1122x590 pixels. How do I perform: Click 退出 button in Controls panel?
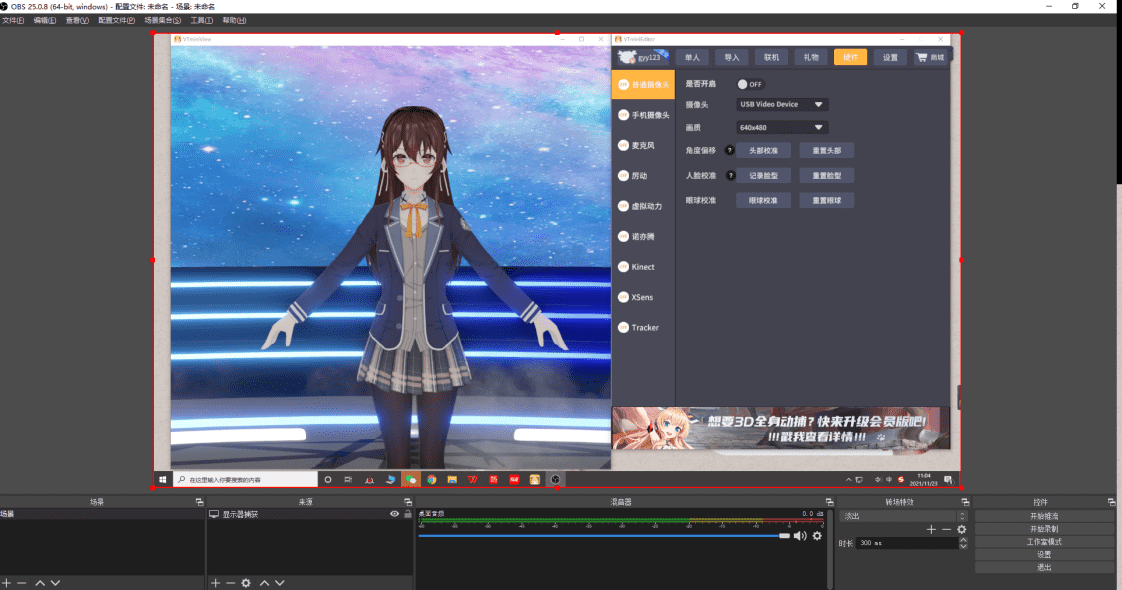(1044, 568)
